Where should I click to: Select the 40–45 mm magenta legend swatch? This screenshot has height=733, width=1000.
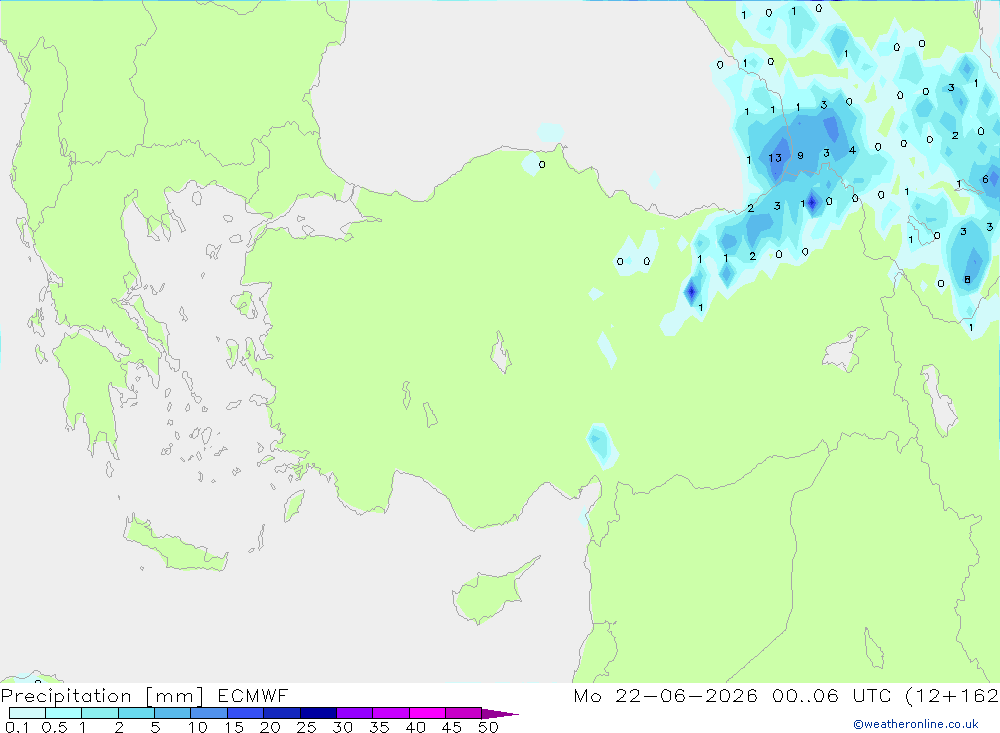(x=427, y=713)
